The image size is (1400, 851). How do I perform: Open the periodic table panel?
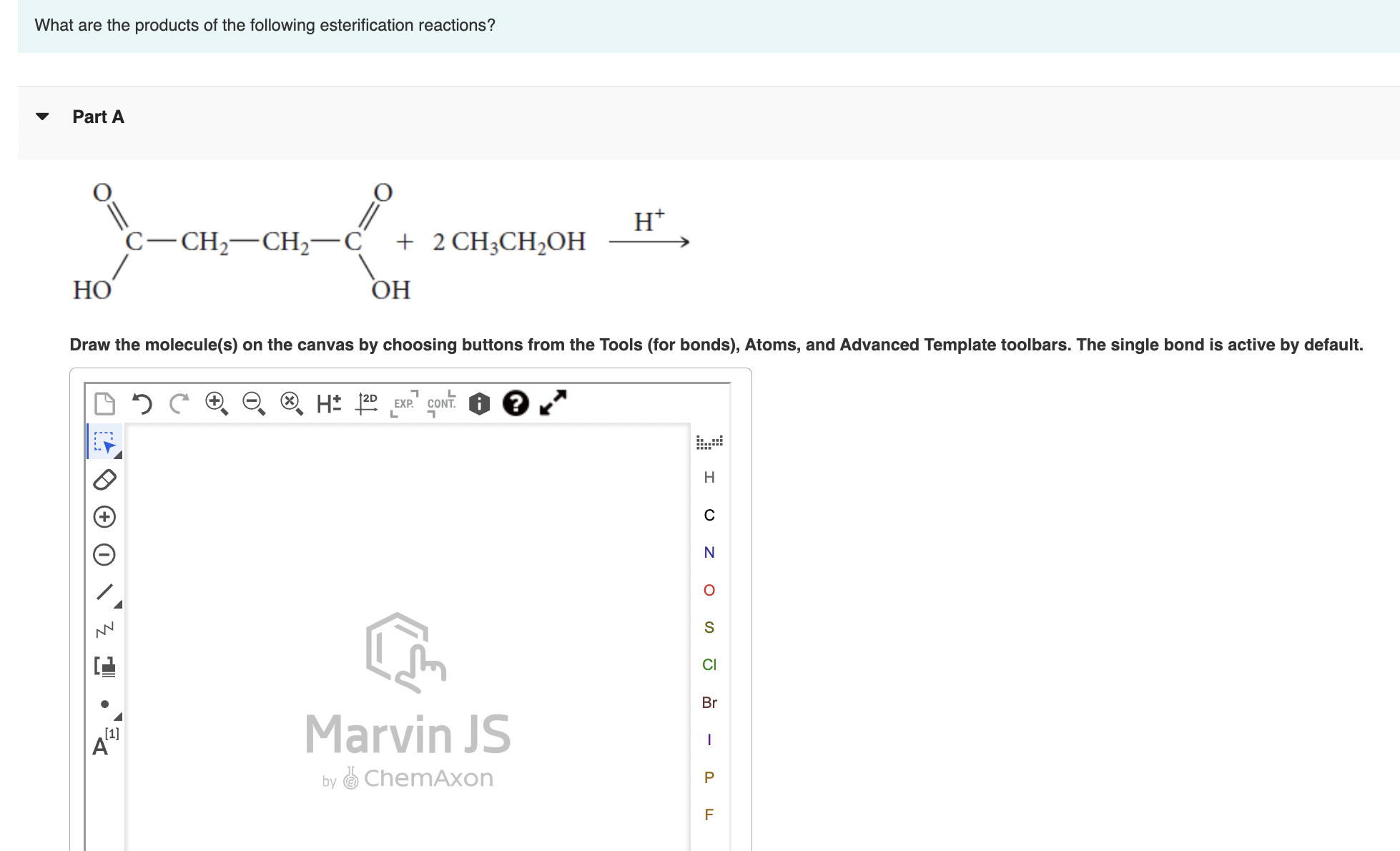709,442
